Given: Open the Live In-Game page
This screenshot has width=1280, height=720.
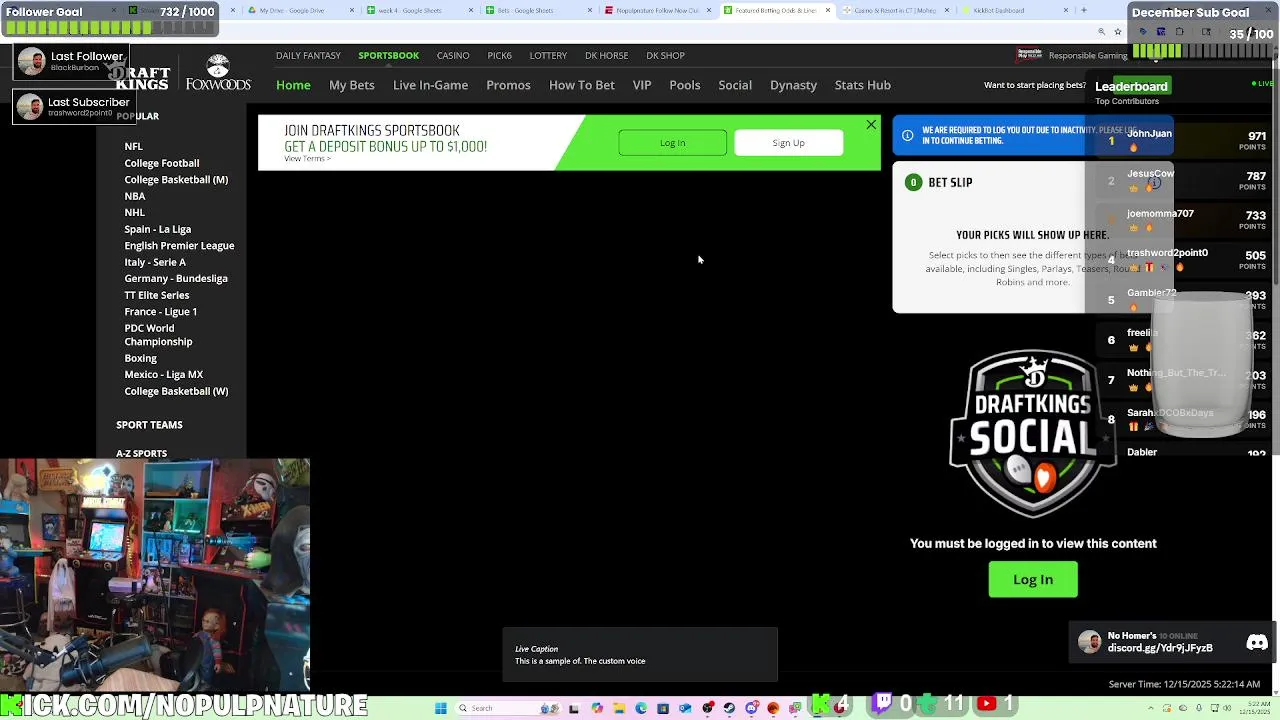Looking at the screenshot, I should click(x=430, y=85).
